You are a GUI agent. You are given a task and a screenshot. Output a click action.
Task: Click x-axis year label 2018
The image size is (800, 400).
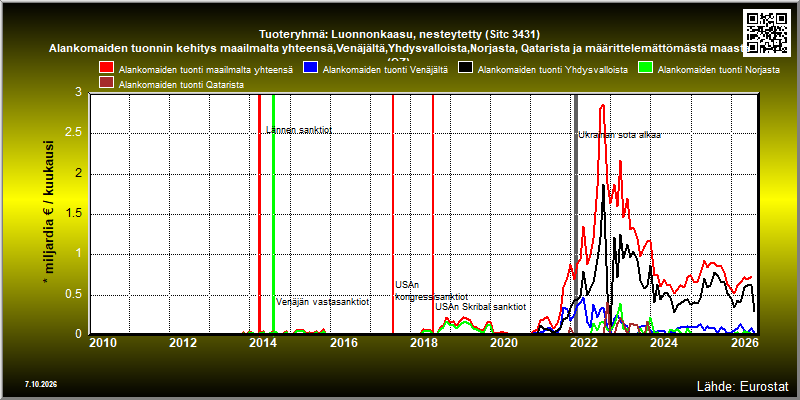pos(423,343)
